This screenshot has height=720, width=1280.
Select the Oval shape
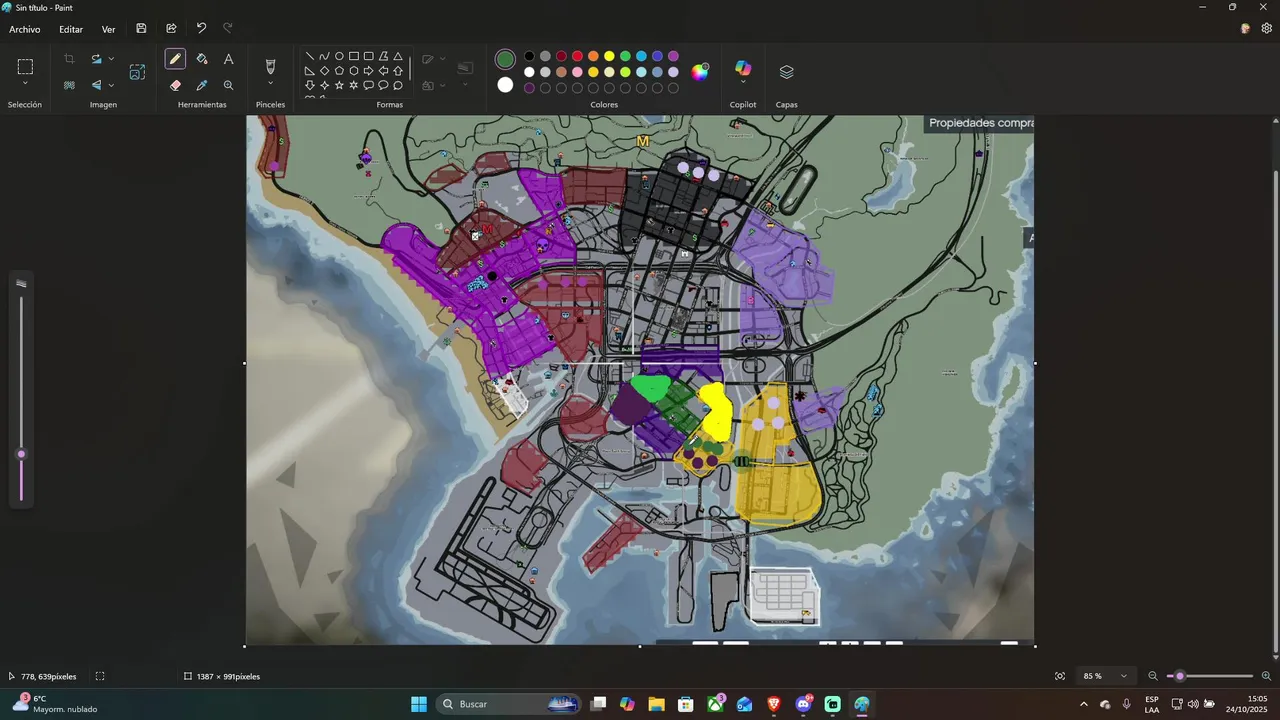coord(339,57)
